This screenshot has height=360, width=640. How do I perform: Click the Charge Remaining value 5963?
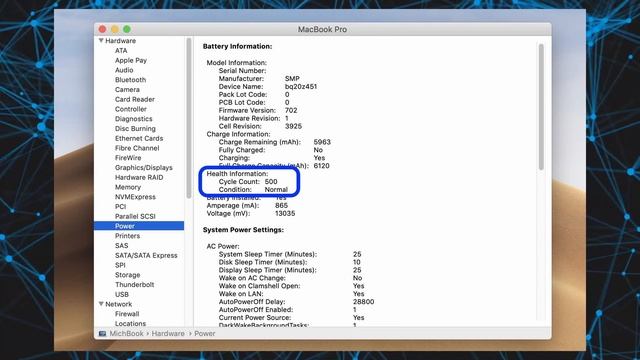322,142
